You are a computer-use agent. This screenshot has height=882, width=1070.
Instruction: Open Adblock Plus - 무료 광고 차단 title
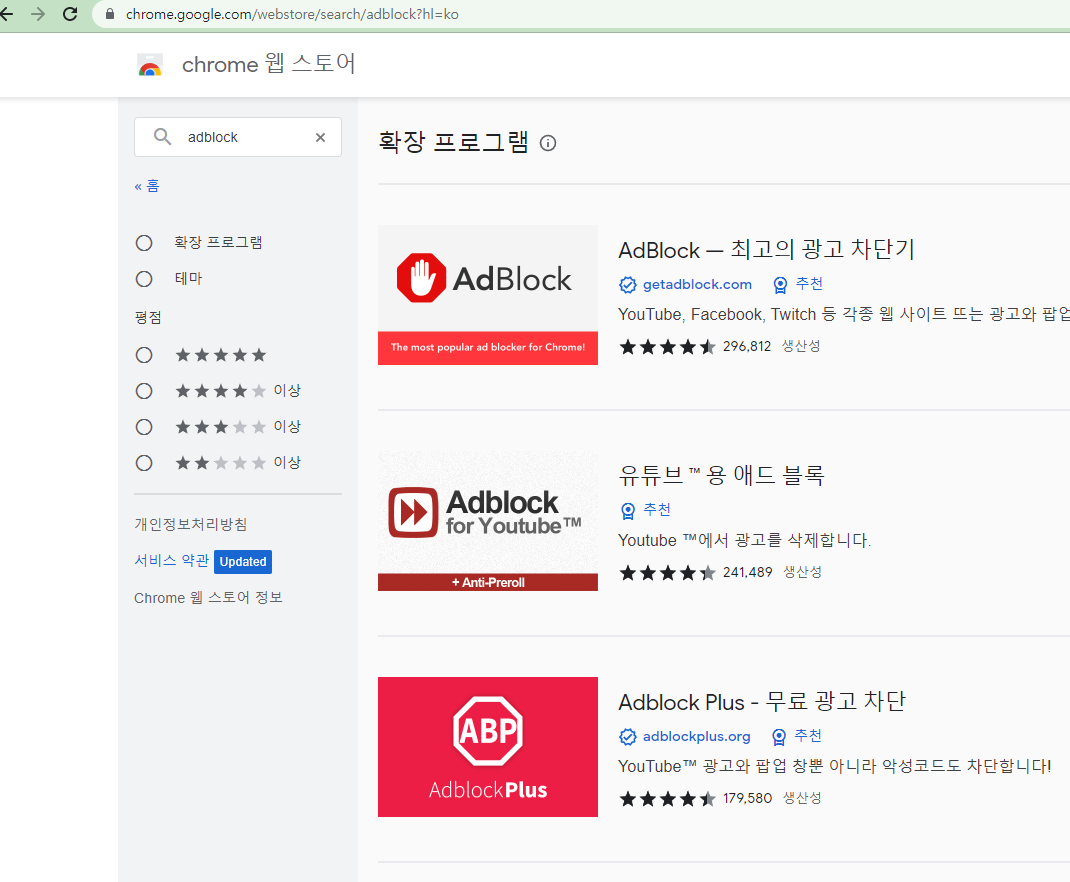pyautogui.click(x=762, y=701)
